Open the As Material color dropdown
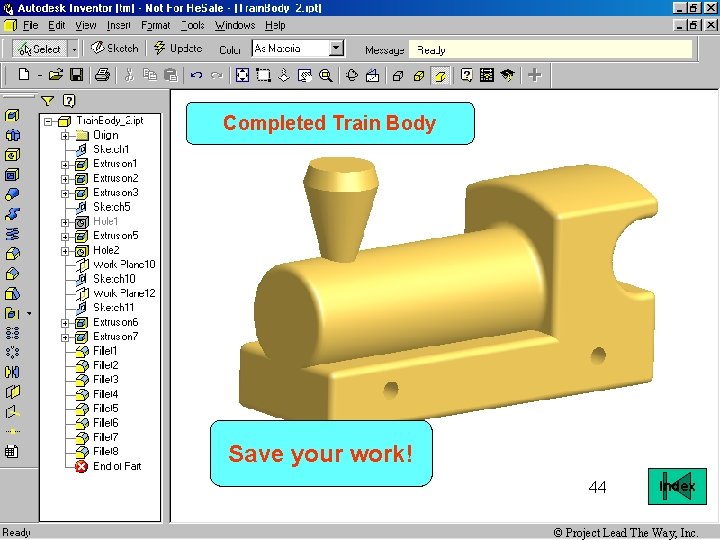The height and width of the screenshot is (540, 720). tap(336, 48)
